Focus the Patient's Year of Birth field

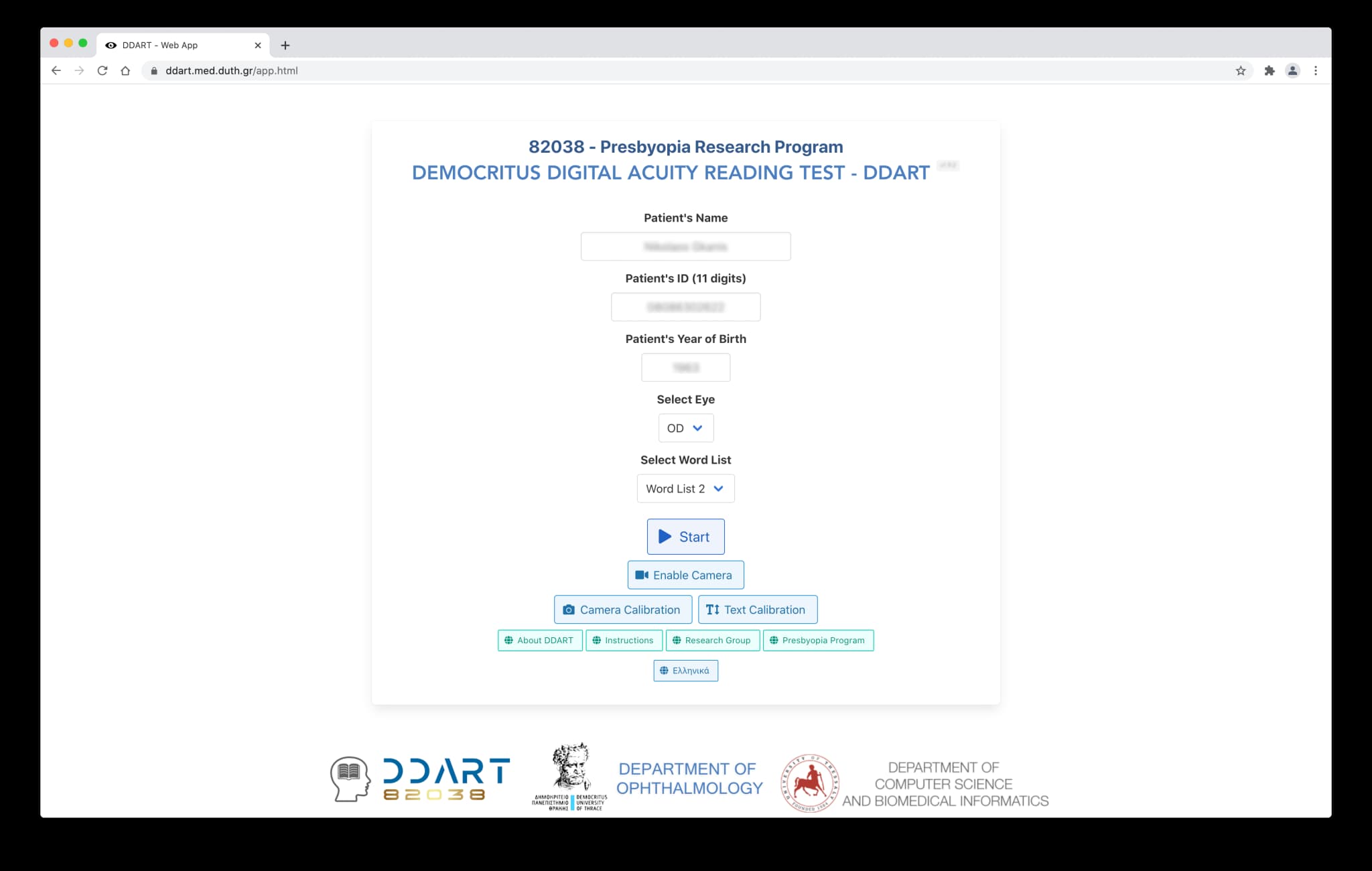(x=685, y=368)
